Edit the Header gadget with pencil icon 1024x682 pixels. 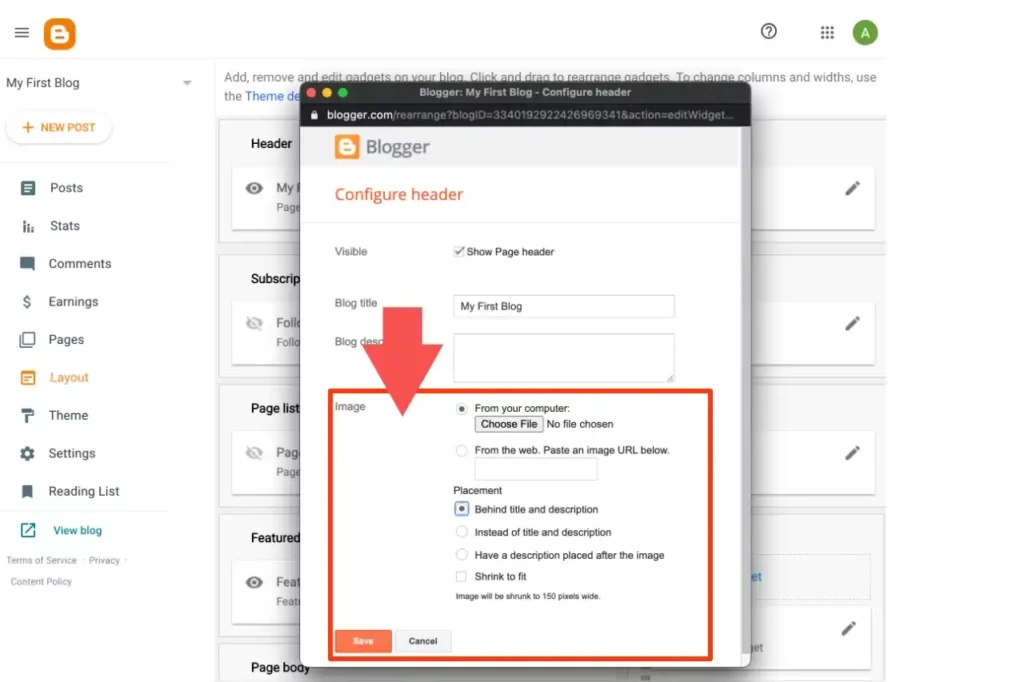pyautogui.click(x=852, y=189)
